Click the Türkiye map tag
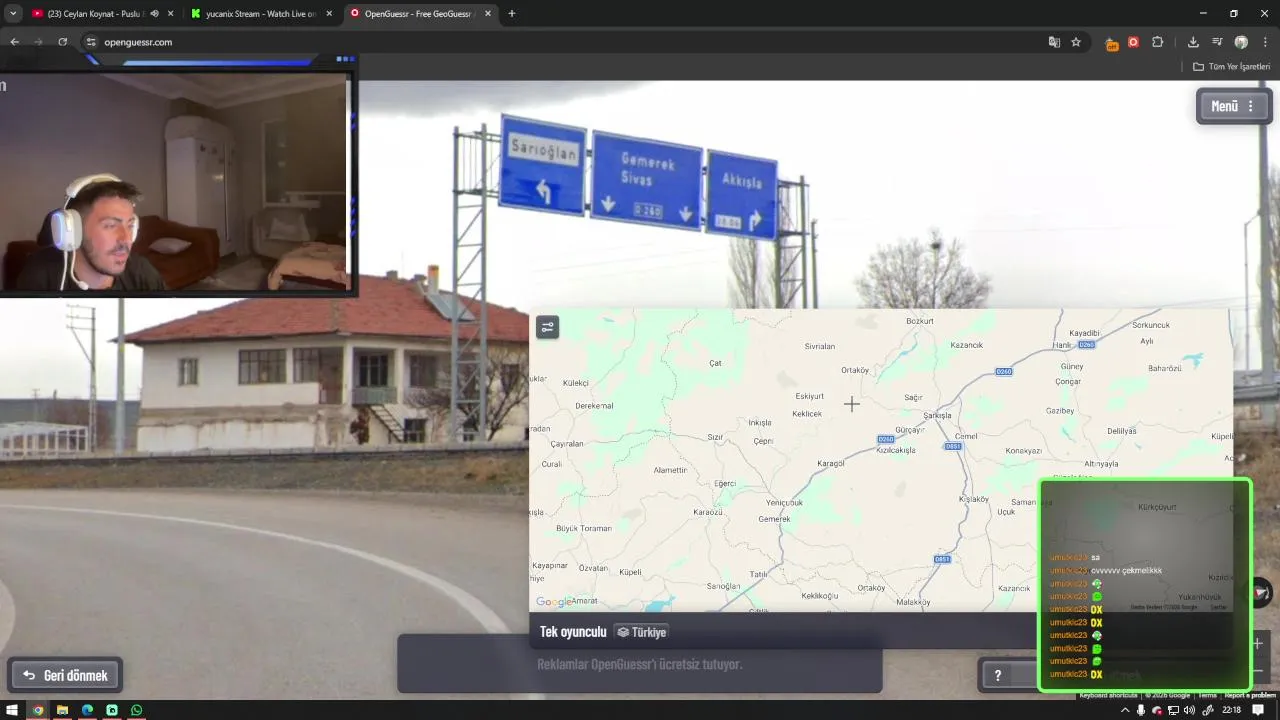This screenshot has height=720, width=1280. tap(641, 632)
